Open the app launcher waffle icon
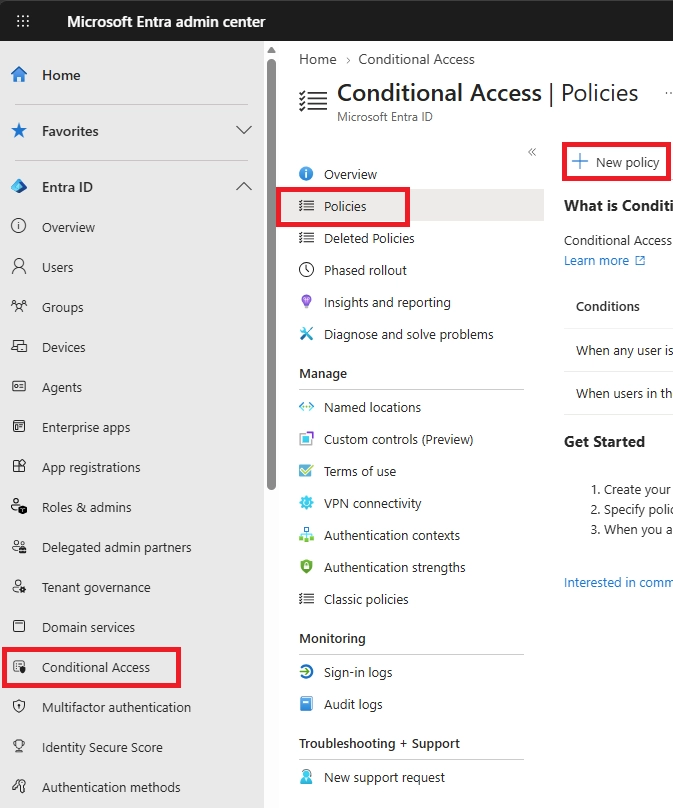The height and width of the screenshot is (808, 673). [23, 21]
